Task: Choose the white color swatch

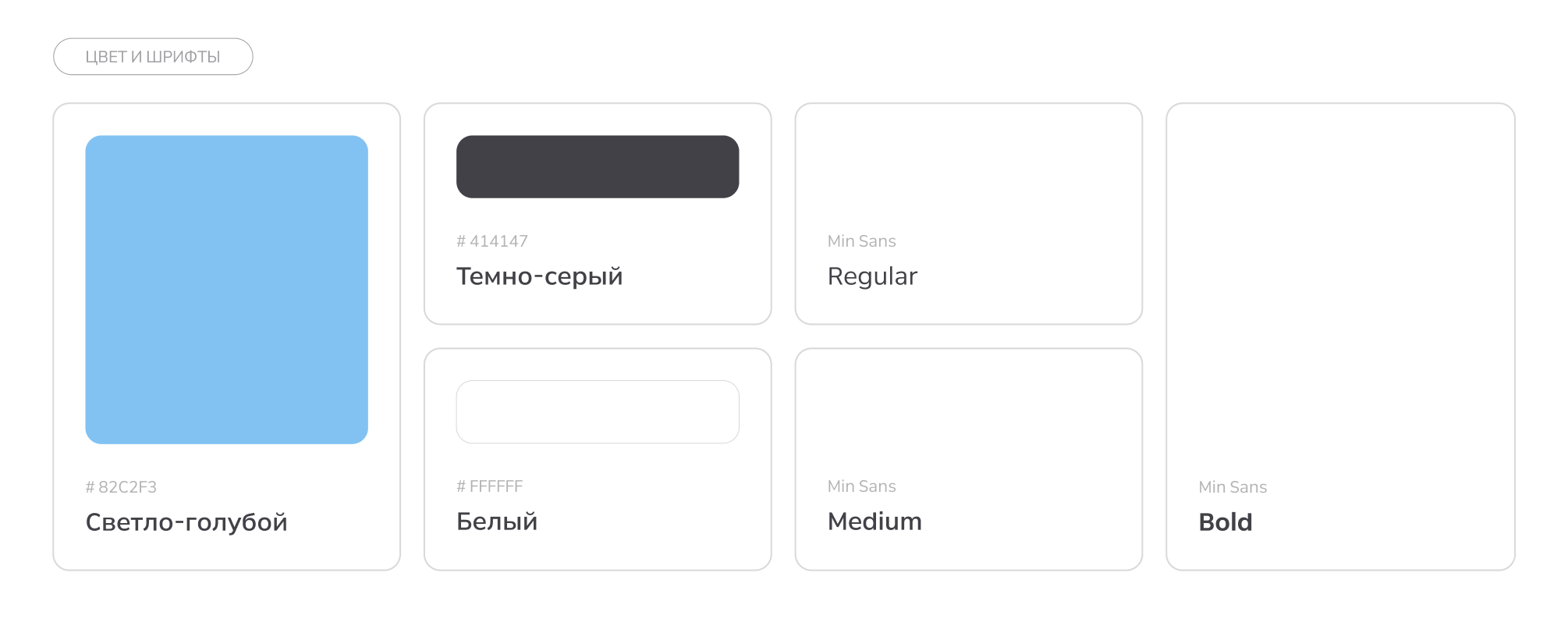Action: pyautogui.click(x=598, y=411)
